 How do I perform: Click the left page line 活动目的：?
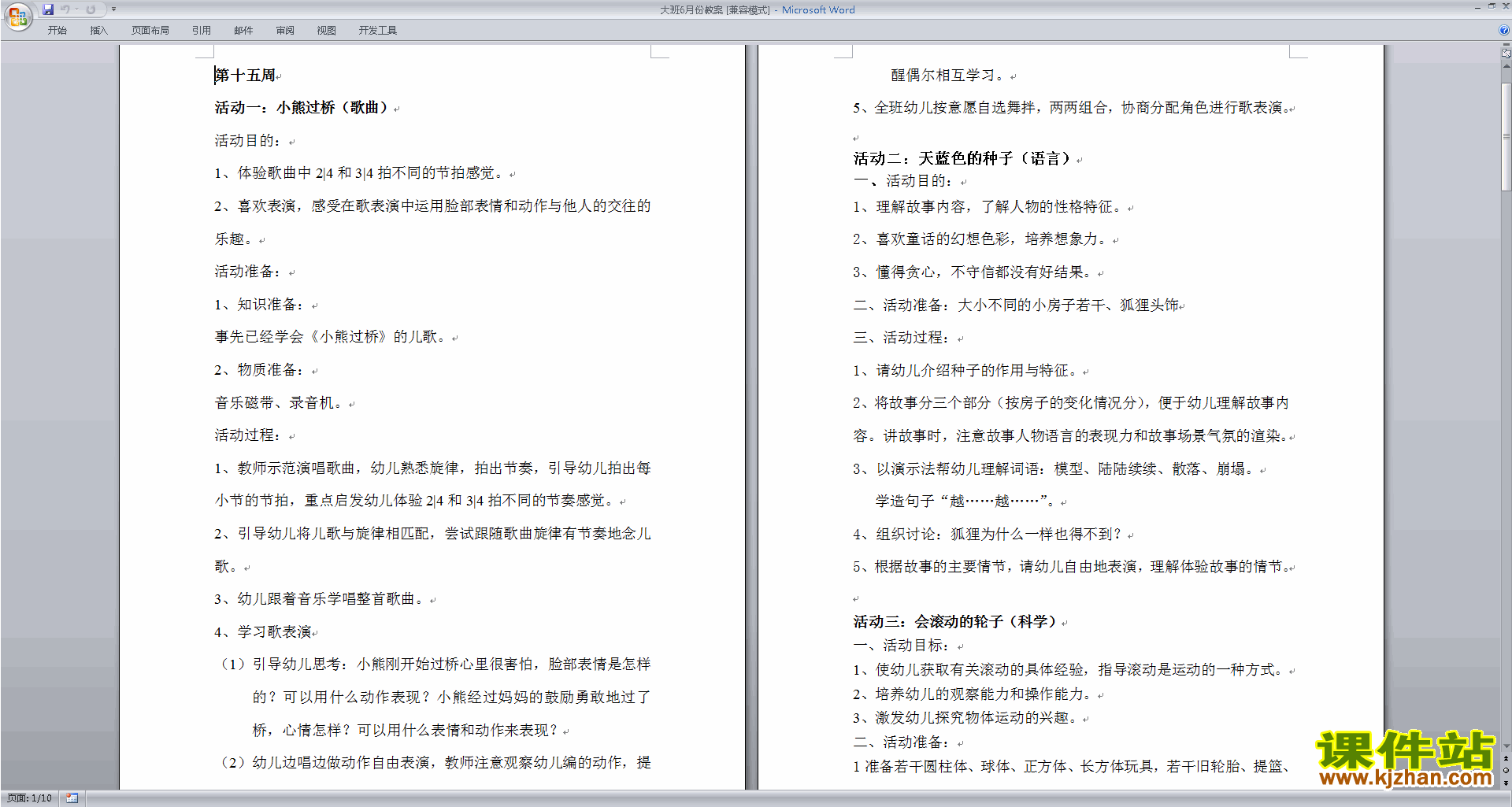coord(248,141)
